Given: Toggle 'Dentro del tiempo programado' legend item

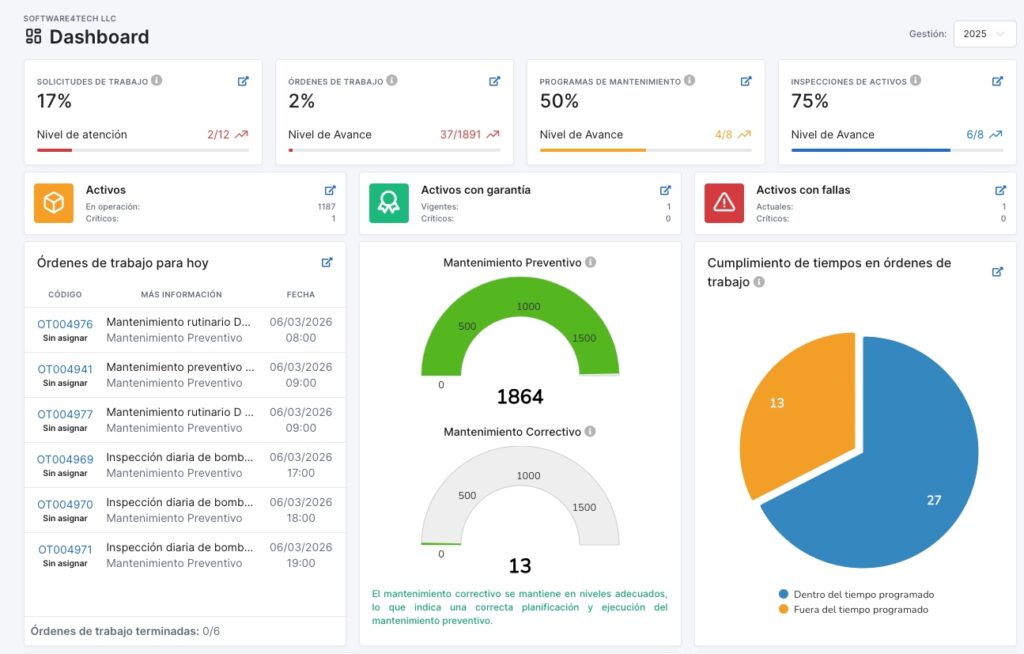Looking at the screenshot, I should pos(862,594).
